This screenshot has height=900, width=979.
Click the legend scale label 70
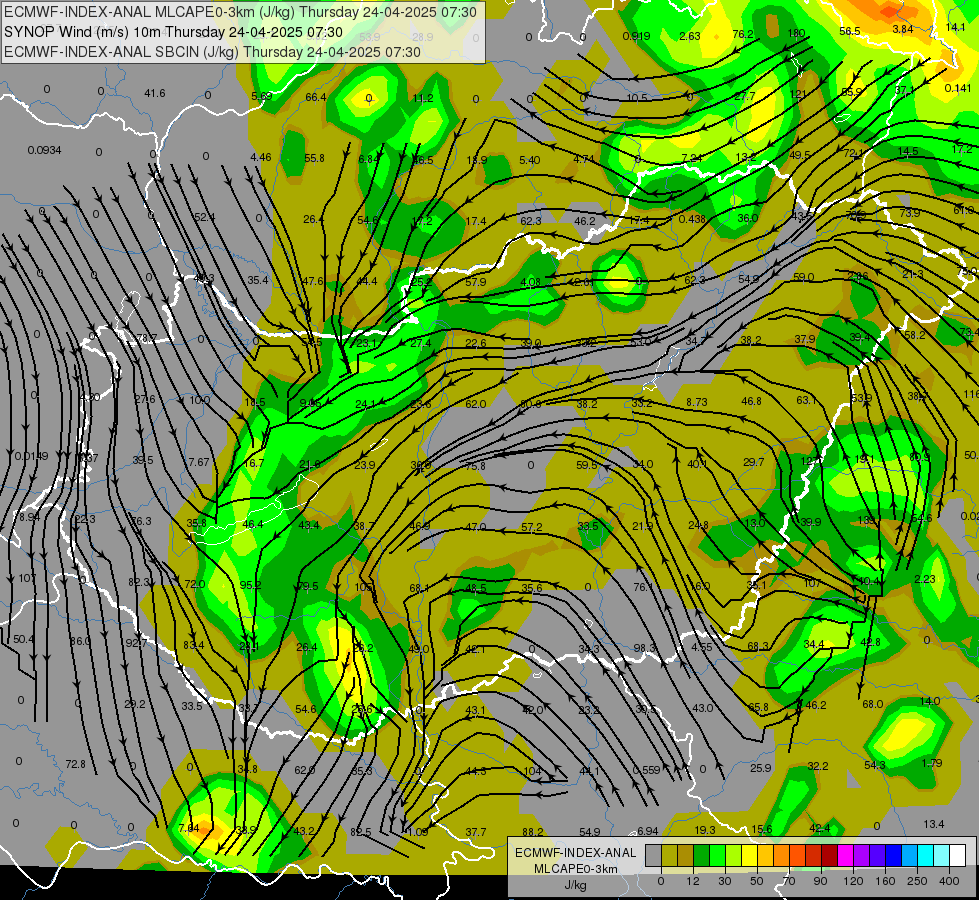(789, 881)
